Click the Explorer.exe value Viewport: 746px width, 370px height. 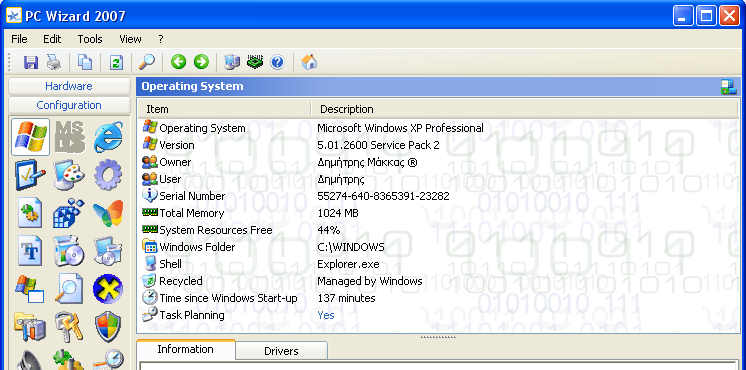click(x=348, y=264)
